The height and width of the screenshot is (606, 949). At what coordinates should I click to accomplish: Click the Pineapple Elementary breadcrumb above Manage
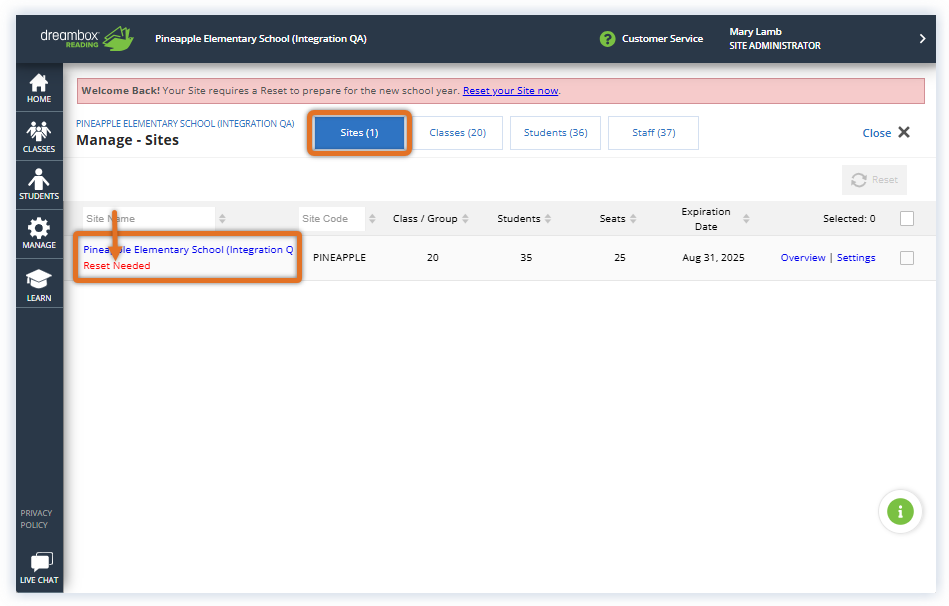coord(185,124)
